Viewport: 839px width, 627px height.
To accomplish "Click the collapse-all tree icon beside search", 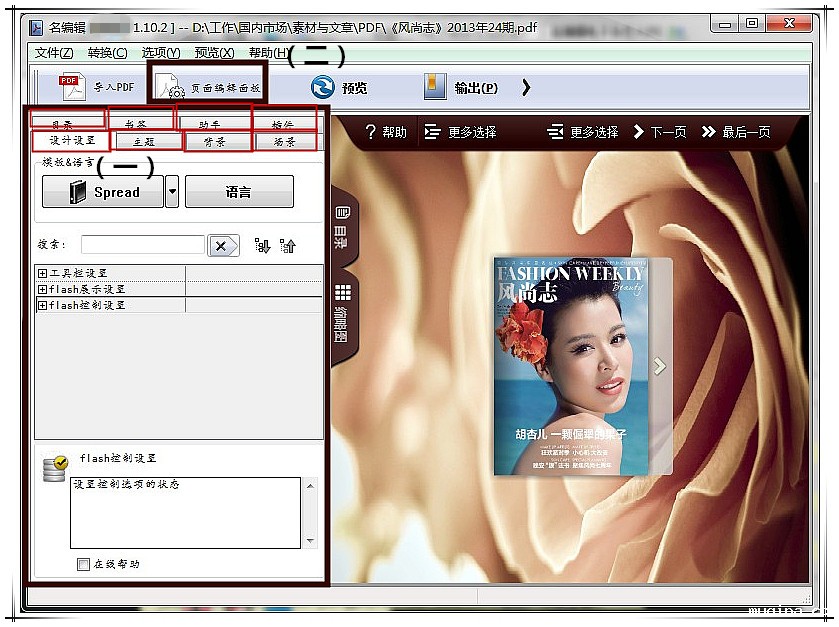I will pyautogui.click(x=288, y=245).
